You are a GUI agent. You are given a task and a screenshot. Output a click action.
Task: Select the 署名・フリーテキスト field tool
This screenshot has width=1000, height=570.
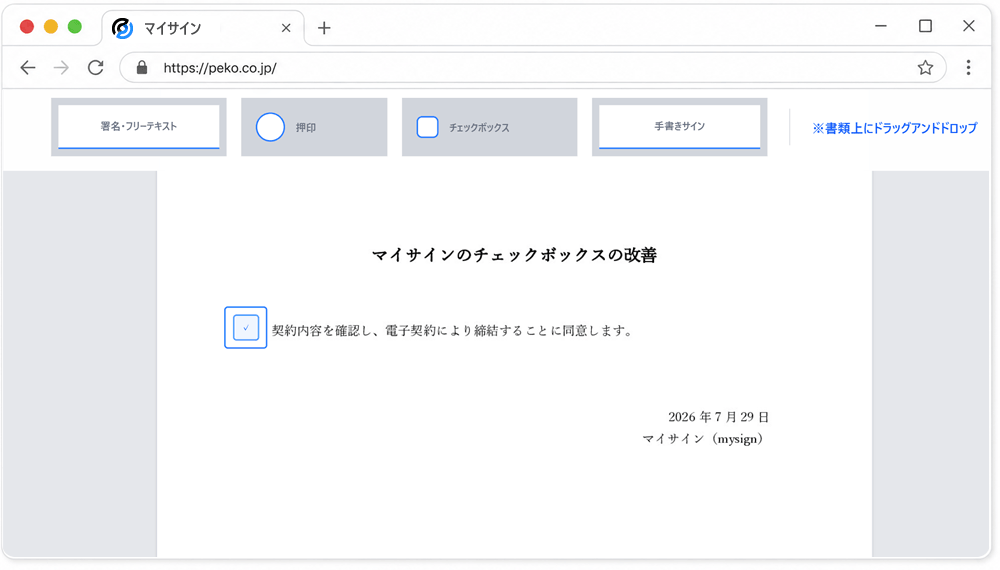point(138,127)
